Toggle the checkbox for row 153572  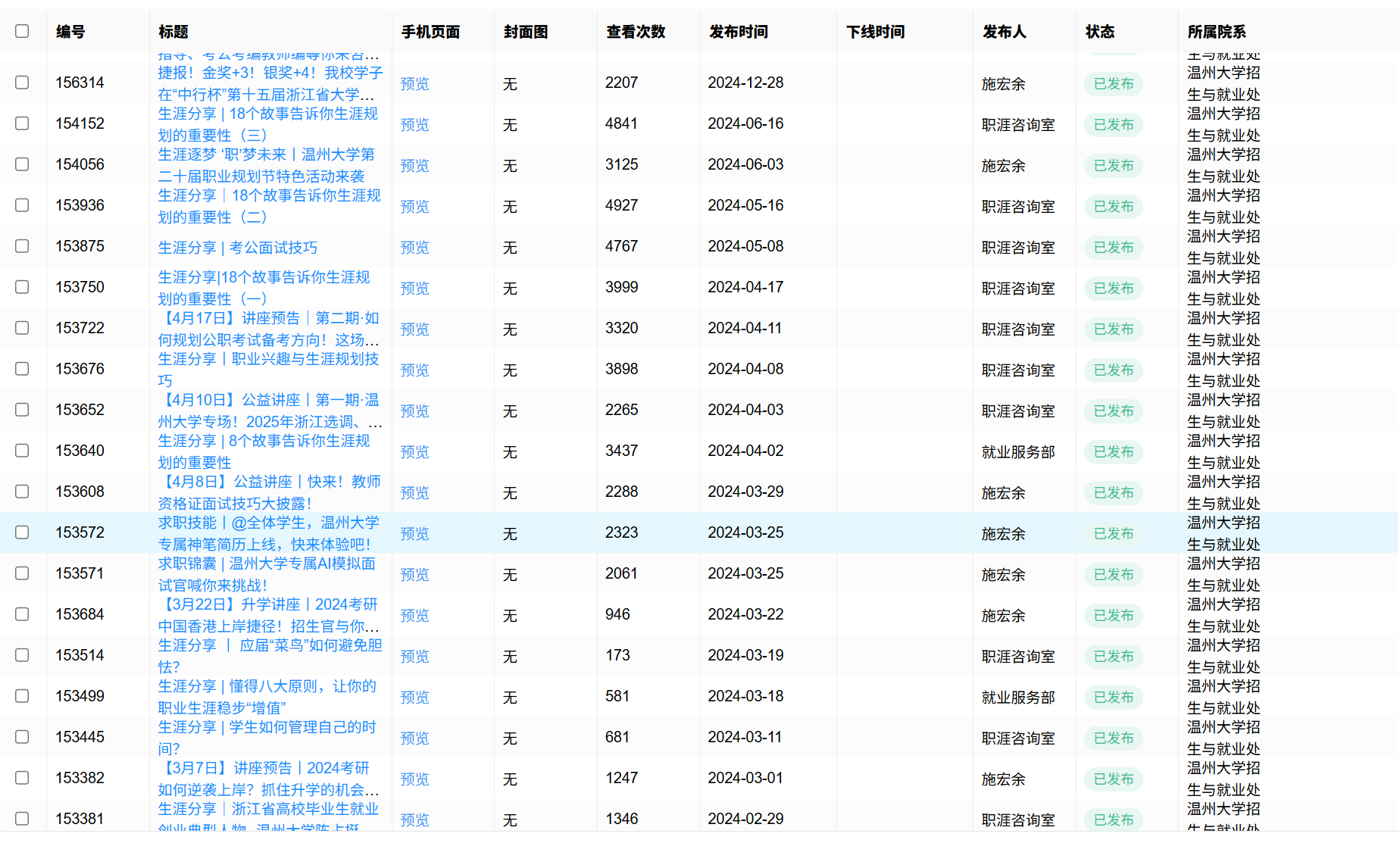[x=22, y=532]
